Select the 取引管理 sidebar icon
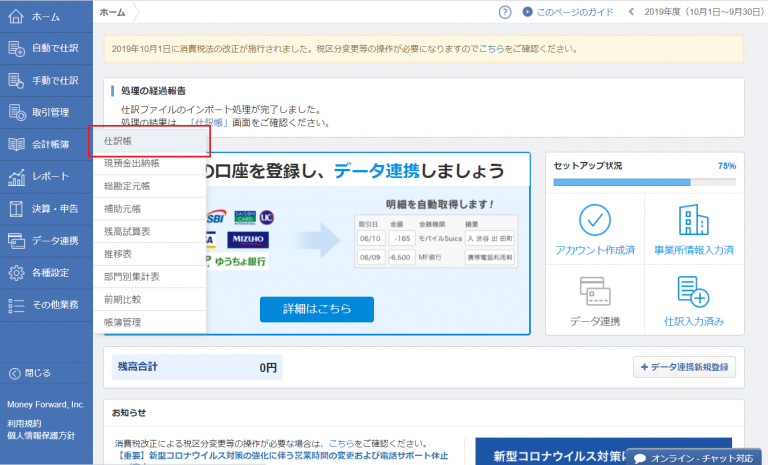This screenshot has width=768, height=465. [16, 112]
